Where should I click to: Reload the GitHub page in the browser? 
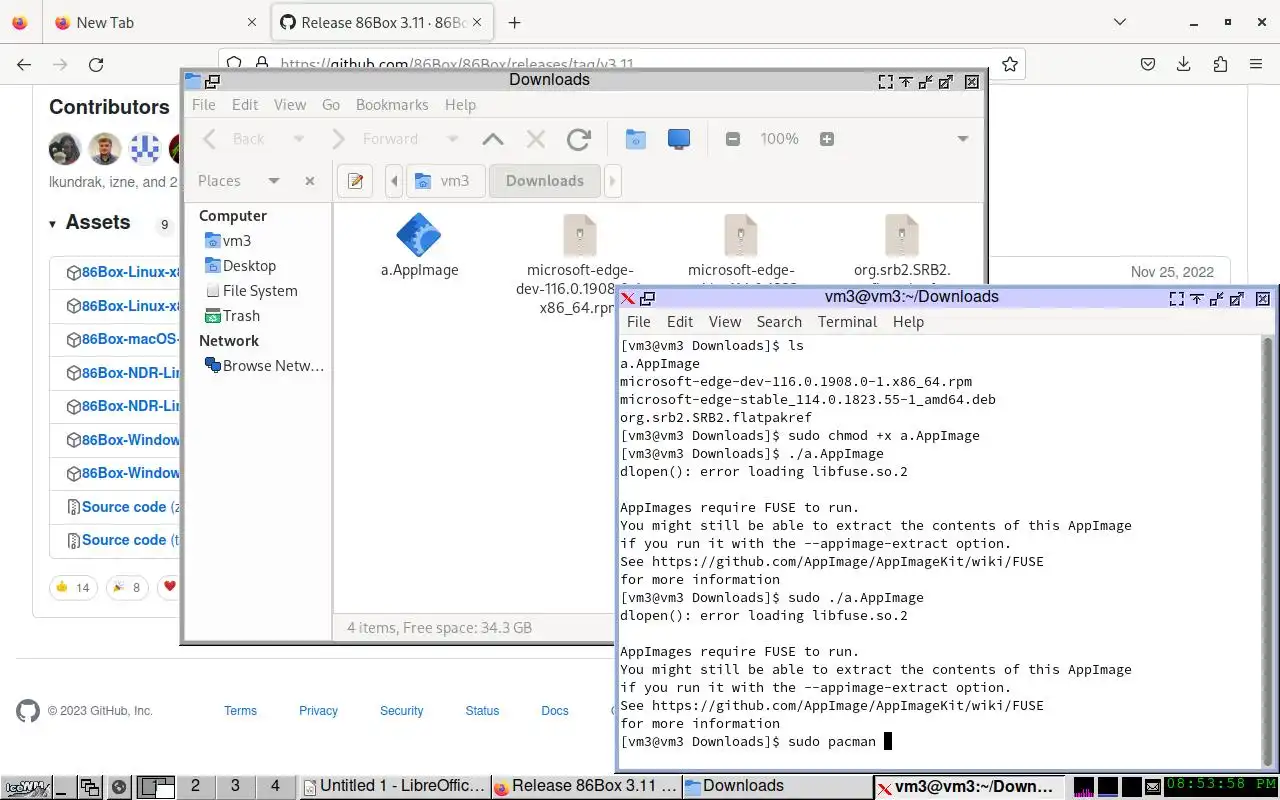pos(96,64)
